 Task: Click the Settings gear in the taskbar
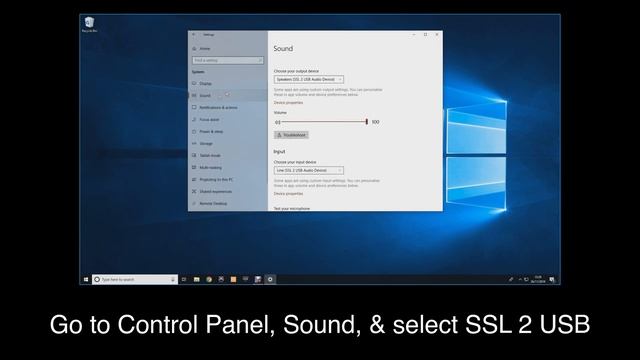coord(270,280)
